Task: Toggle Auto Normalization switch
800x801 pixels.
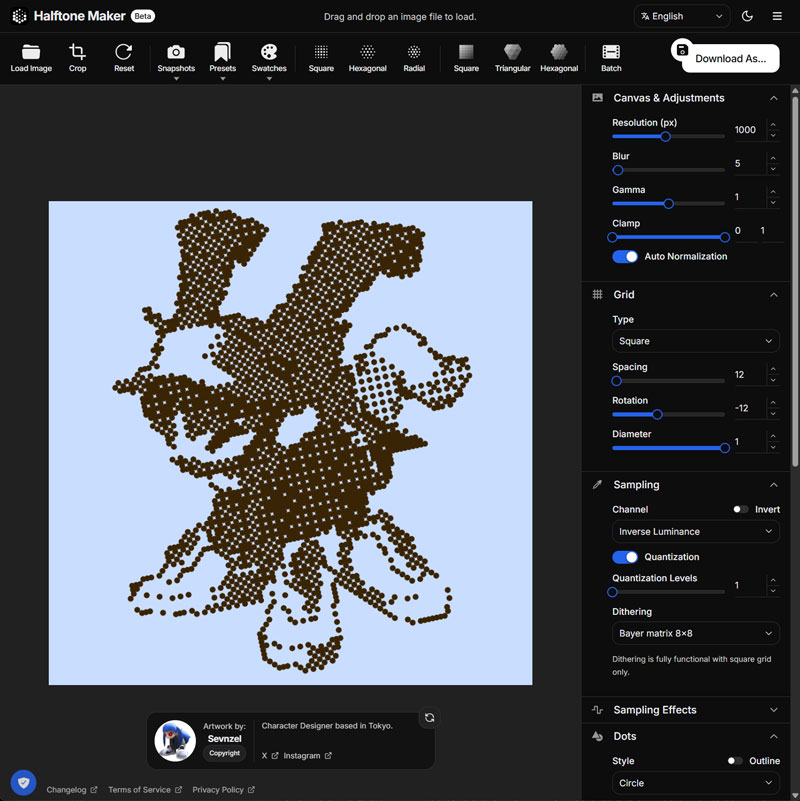Action: pyautogui.click(x=625, y=256)
